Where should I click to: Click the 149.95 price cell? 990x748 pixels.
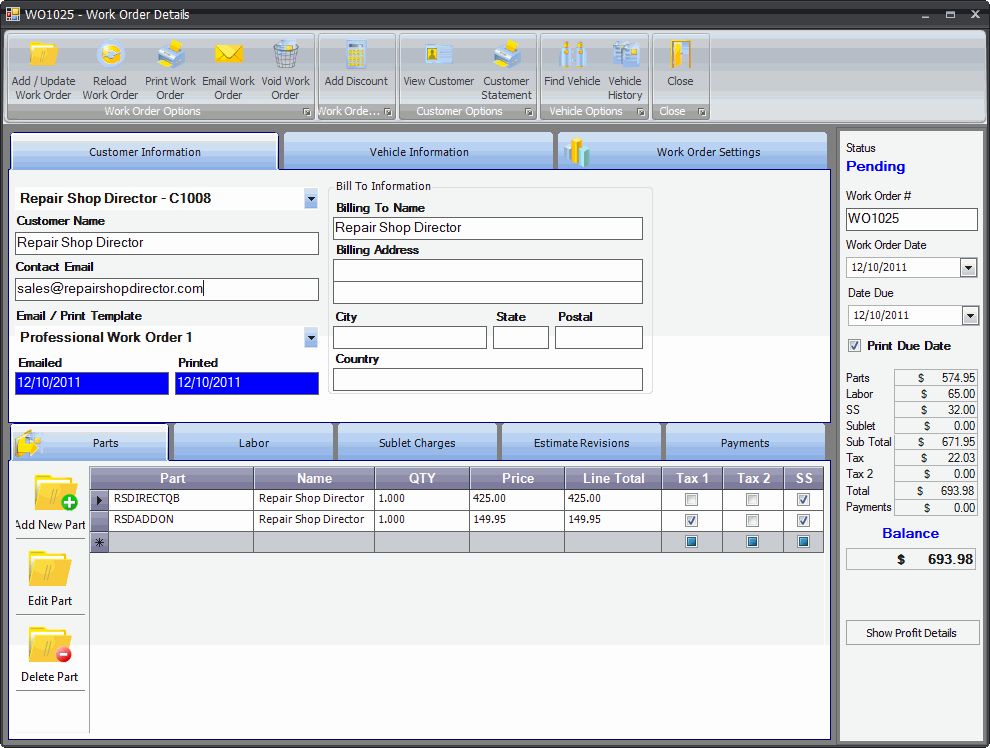click(516, 520)
